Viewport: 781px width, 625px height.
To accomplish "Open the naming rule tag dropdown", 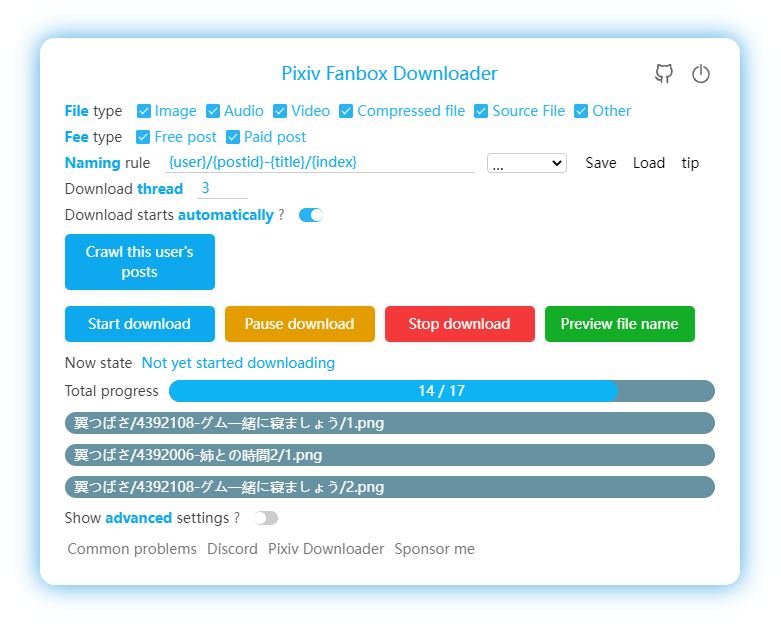I will (527, 163).
